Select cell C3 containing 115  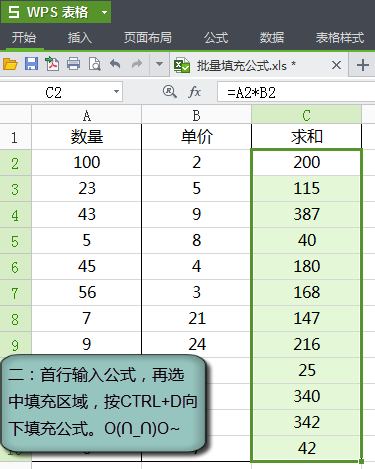[x=306, y=189]
